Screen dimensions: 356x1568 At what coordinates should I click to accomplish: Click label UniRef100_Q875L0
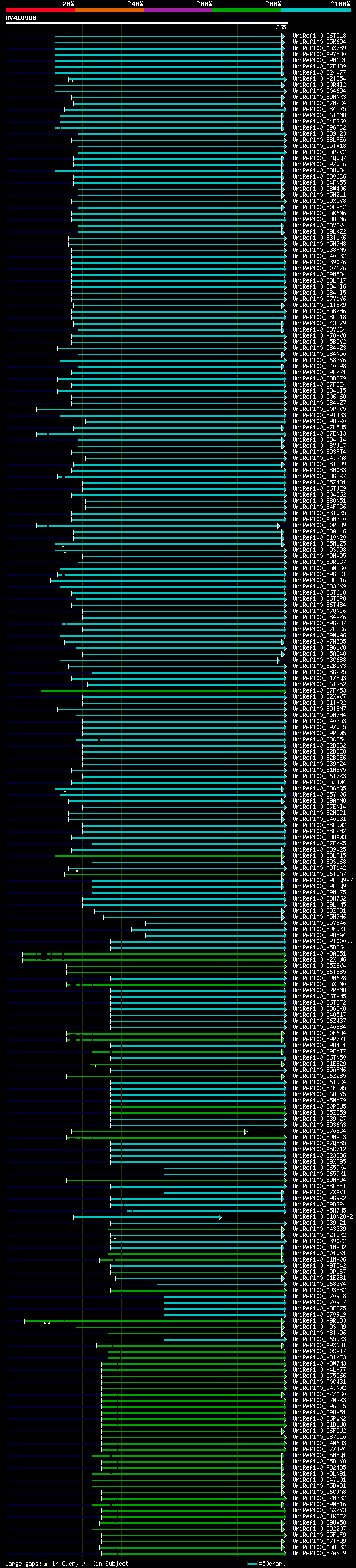[x=319, y=1438]
